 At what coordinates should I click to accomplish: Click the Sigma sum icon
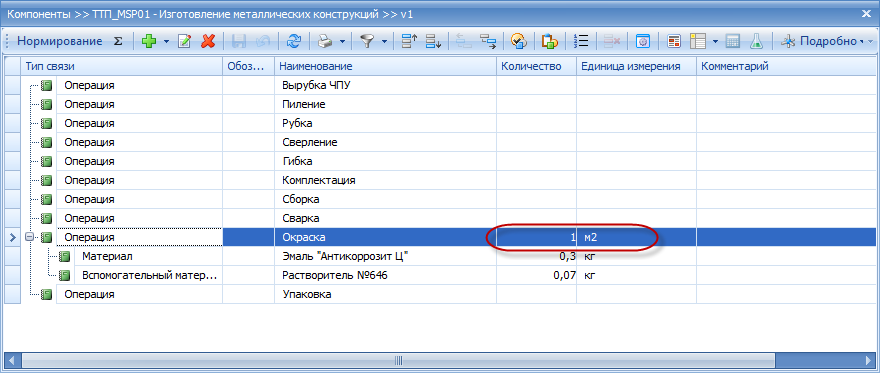(x=118, y=41)
